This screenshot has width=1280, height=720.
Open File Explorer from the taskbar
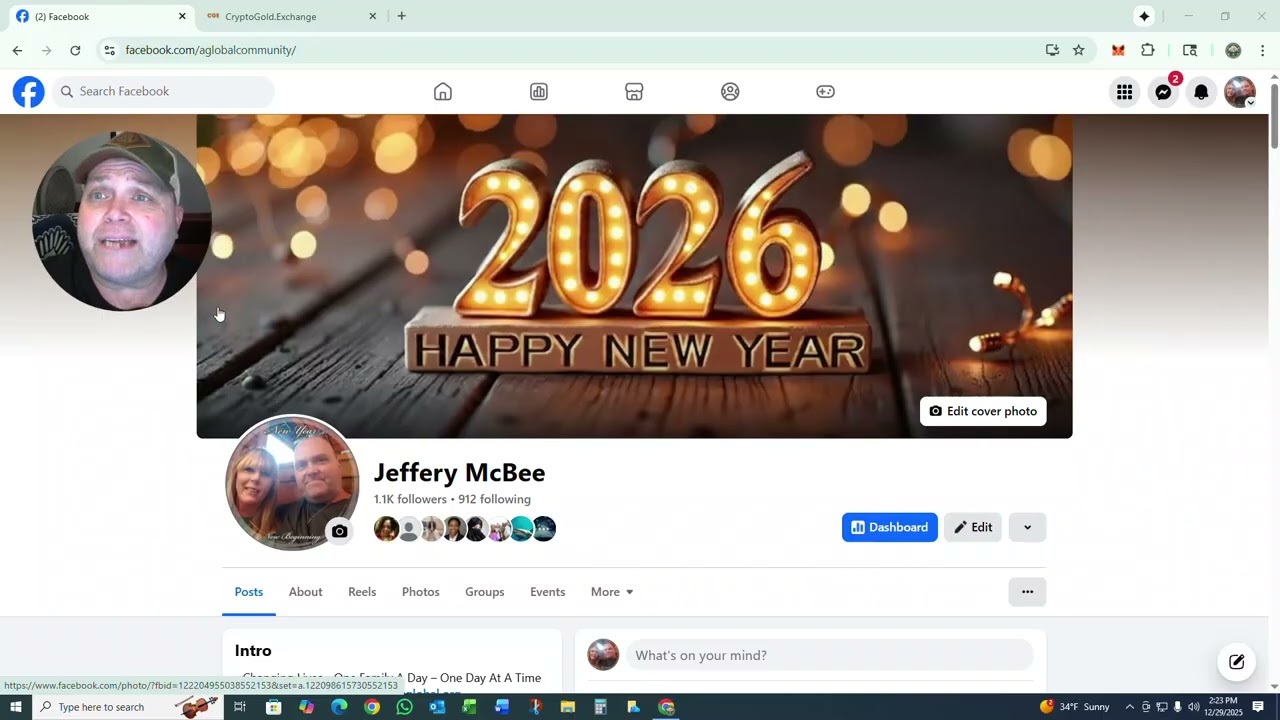tap(568, 707)
